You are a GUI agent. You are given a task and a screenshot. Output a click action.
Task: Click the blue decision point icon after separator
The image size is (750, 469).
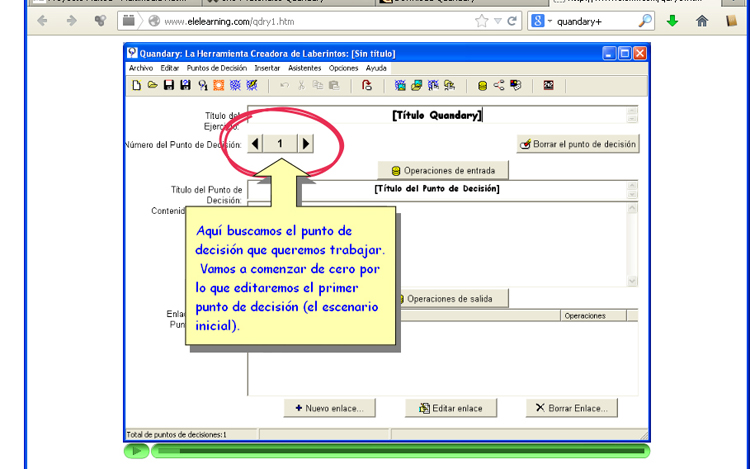[400, 86]
